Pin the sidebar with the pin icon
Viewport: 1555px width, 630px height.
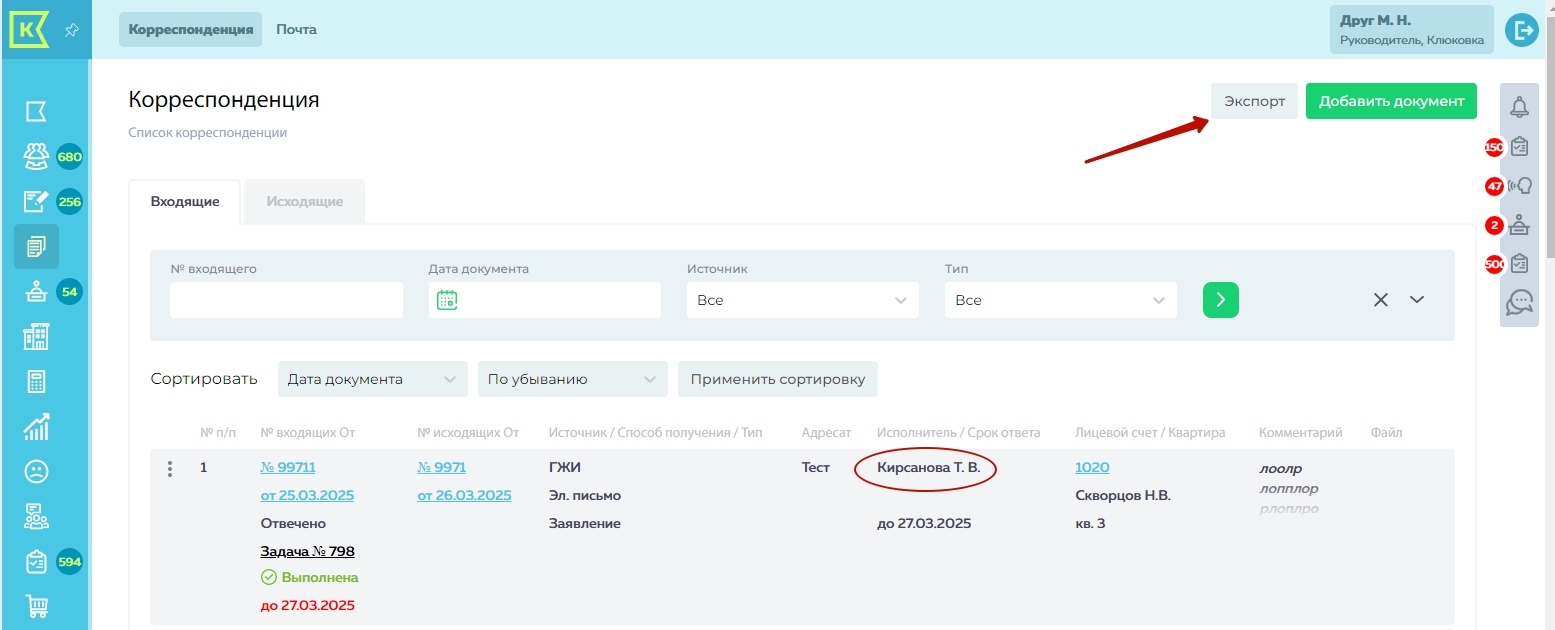(x=71, y=30)
